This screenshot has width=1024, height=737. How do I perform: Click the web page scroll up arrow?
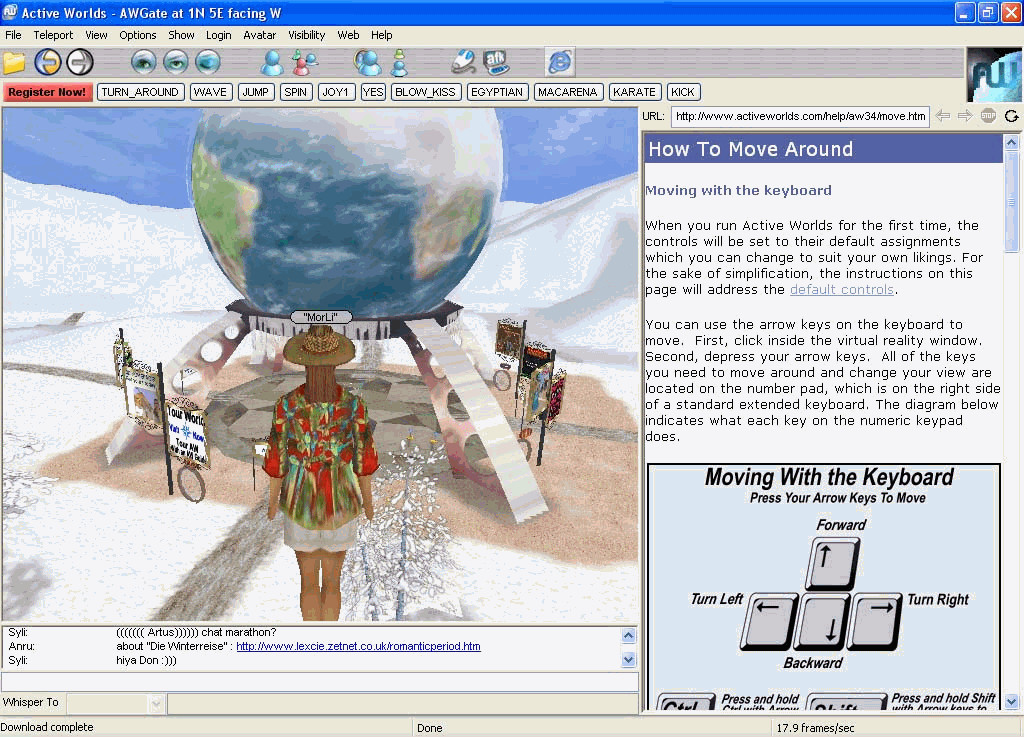coord(1012,142)
